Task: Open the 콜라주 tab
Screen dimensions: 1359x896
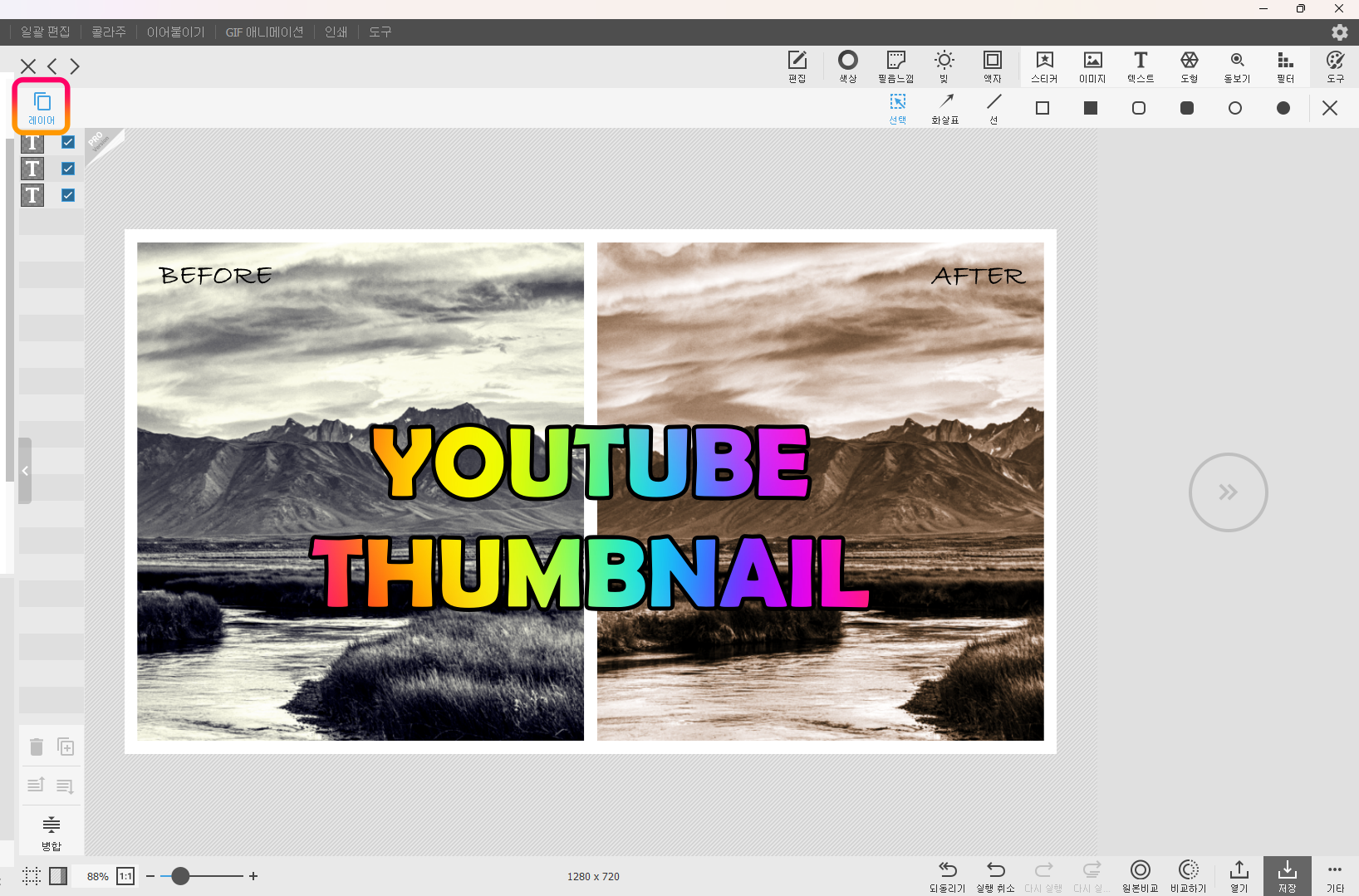Action: (x=109, y=32)
